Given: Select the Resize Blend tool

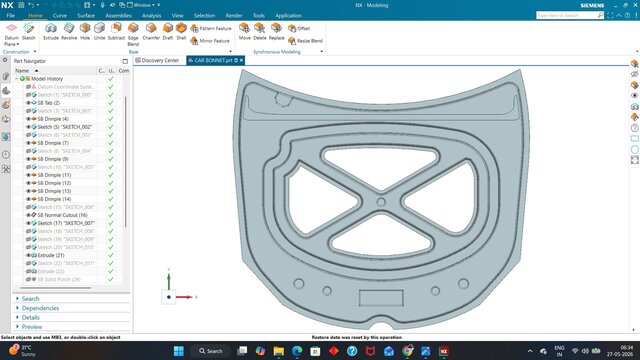Looking at the screenshot, I should pyautogui.click(x=305, y=41).
